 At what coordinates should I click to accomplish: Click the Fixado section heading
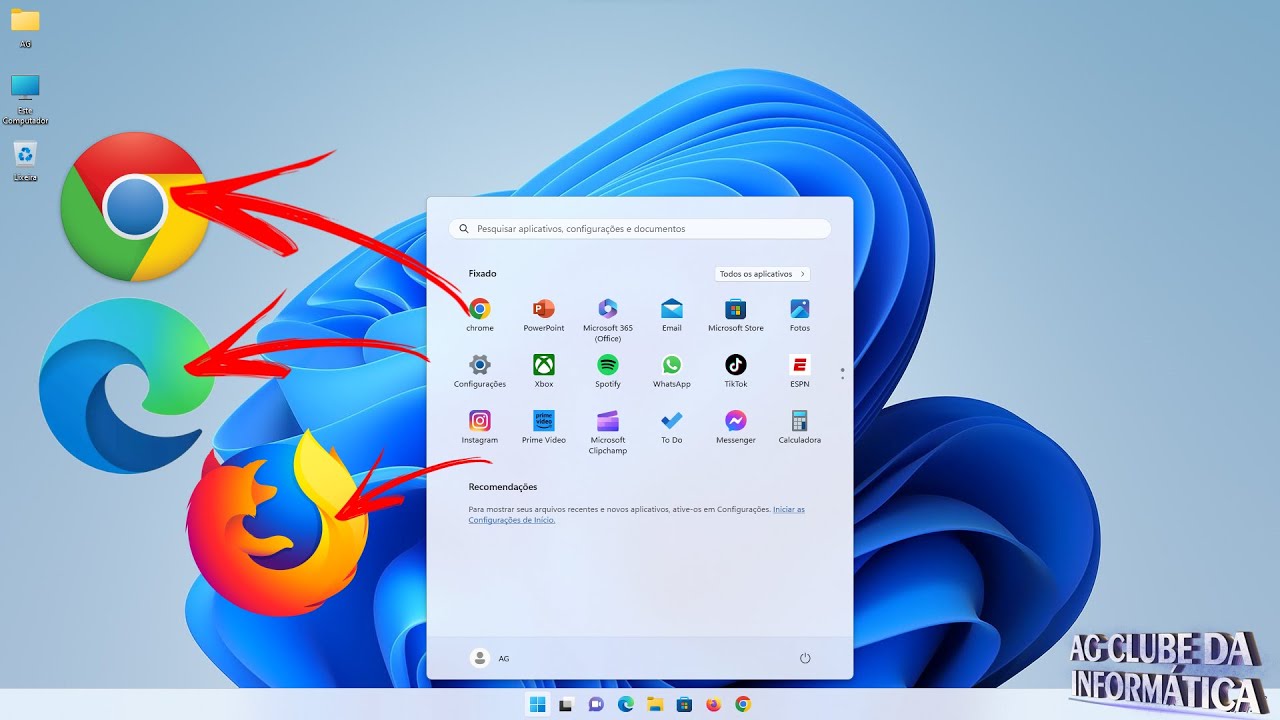point(482,273)
